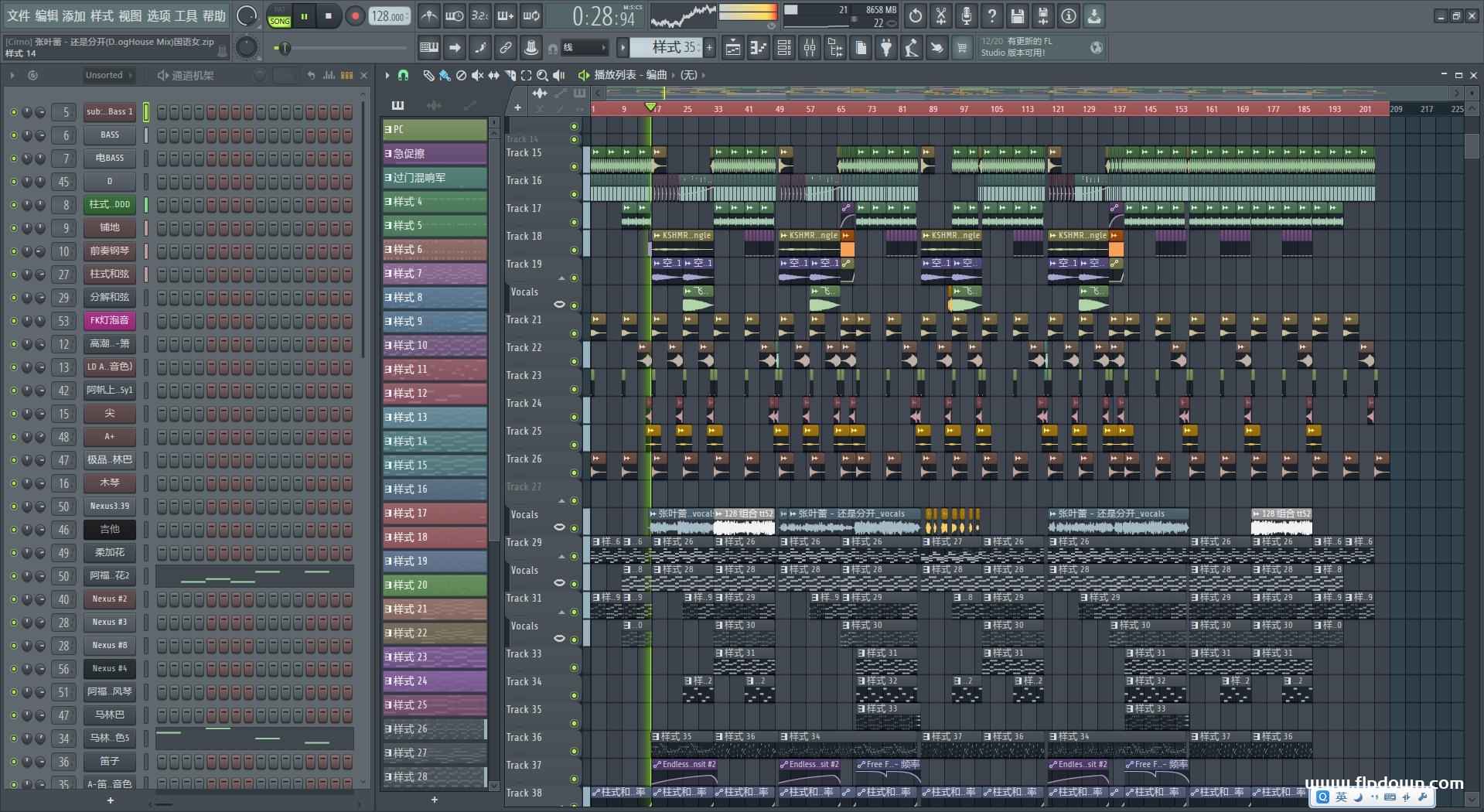Image resolution: width=1484 pixels, height=812 pixels.
Task: Select the 样式 20 pattern in picker
Action: click(x=435, y=585)
